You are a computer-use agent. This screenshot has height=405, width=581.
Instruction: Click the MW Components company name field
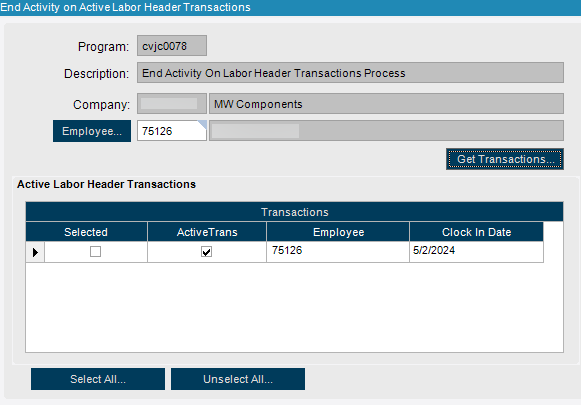386,103
